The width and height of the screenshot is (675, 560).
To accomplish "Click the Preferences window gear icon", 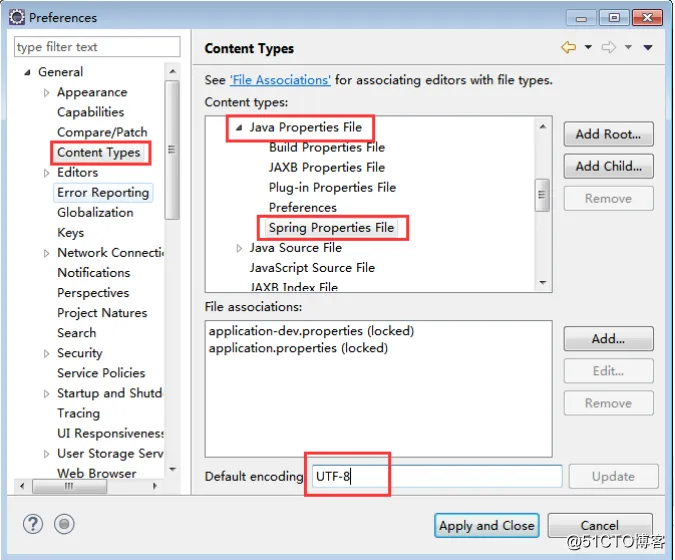I will (17, 17).
